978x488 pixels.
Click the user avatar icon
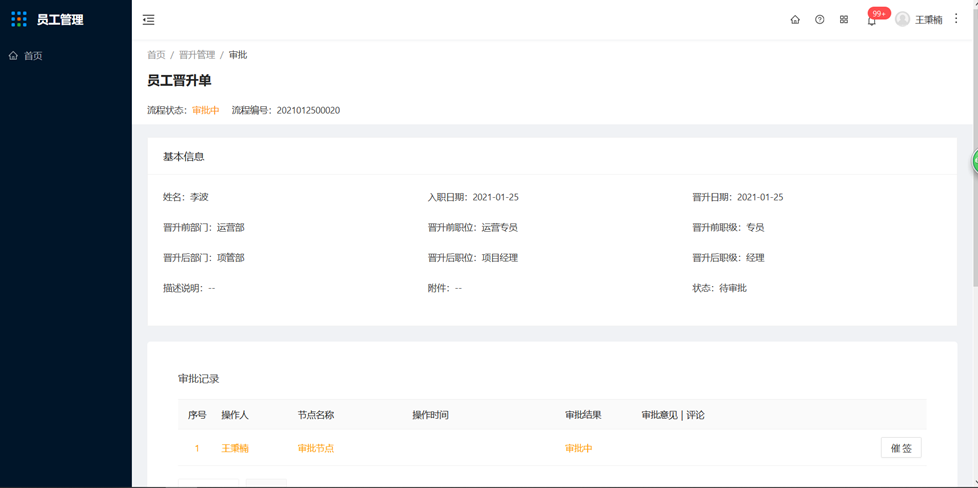(902, 19)
